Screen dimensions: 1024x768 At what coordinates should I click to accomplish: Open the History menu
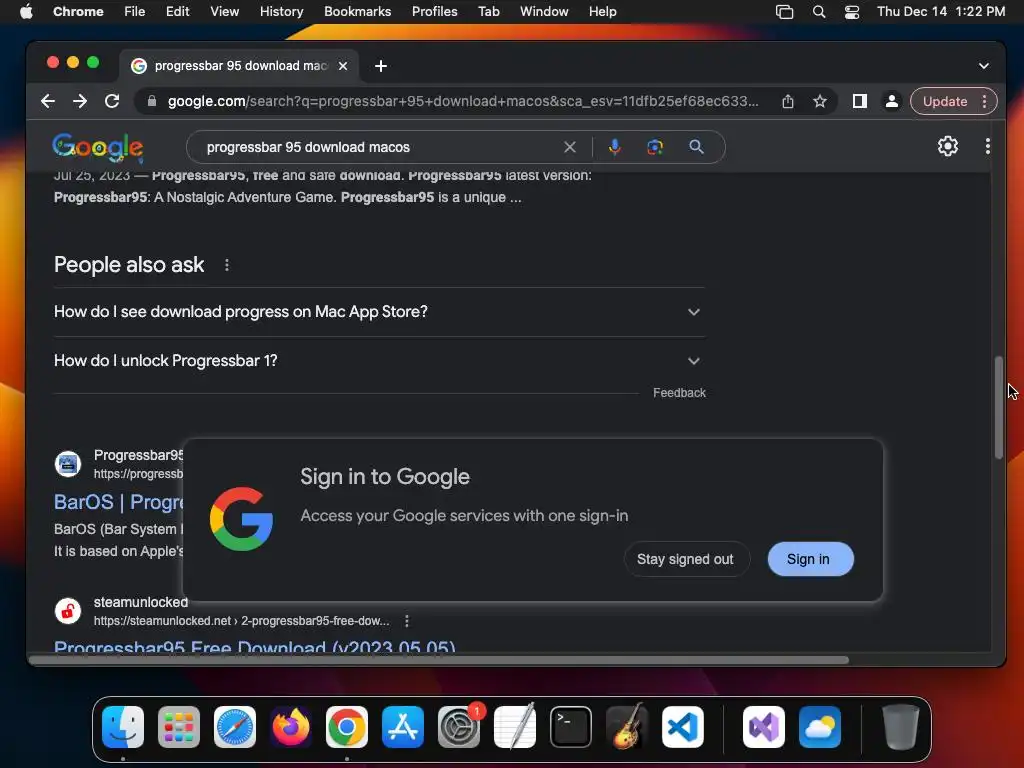coord(281,12)
